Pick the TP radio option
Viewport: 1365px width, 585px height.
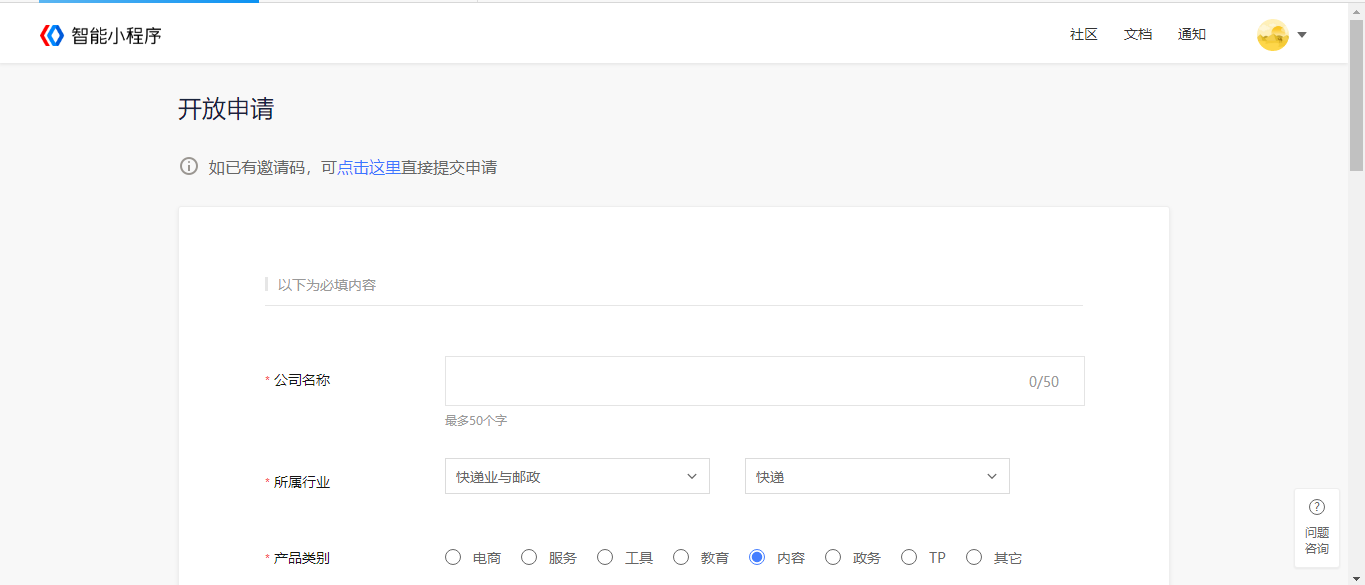coord(909,557)
